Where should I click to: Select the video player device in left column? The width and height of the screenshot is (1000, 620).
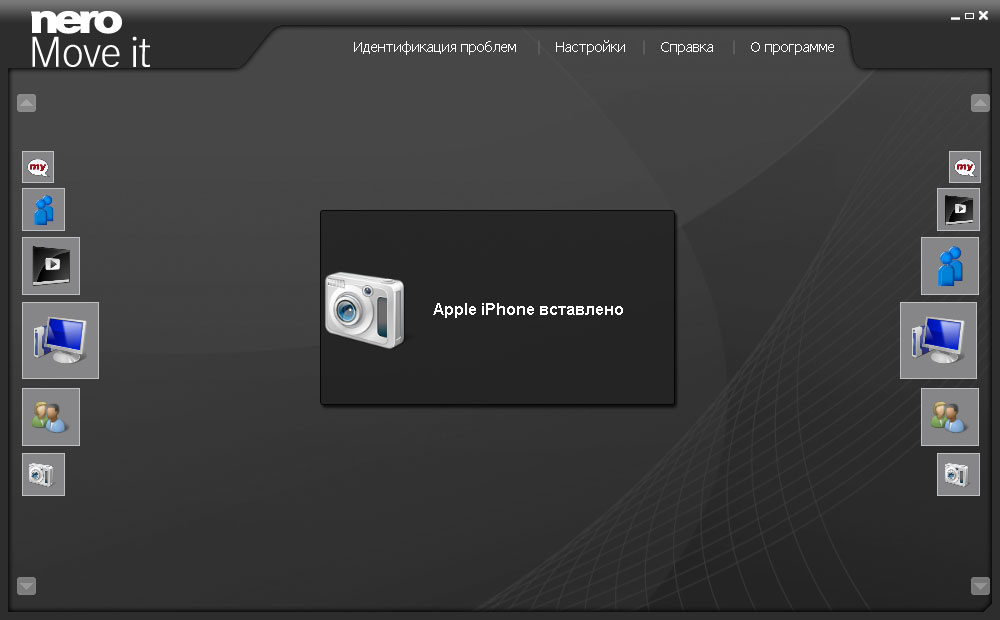point(51,266)
